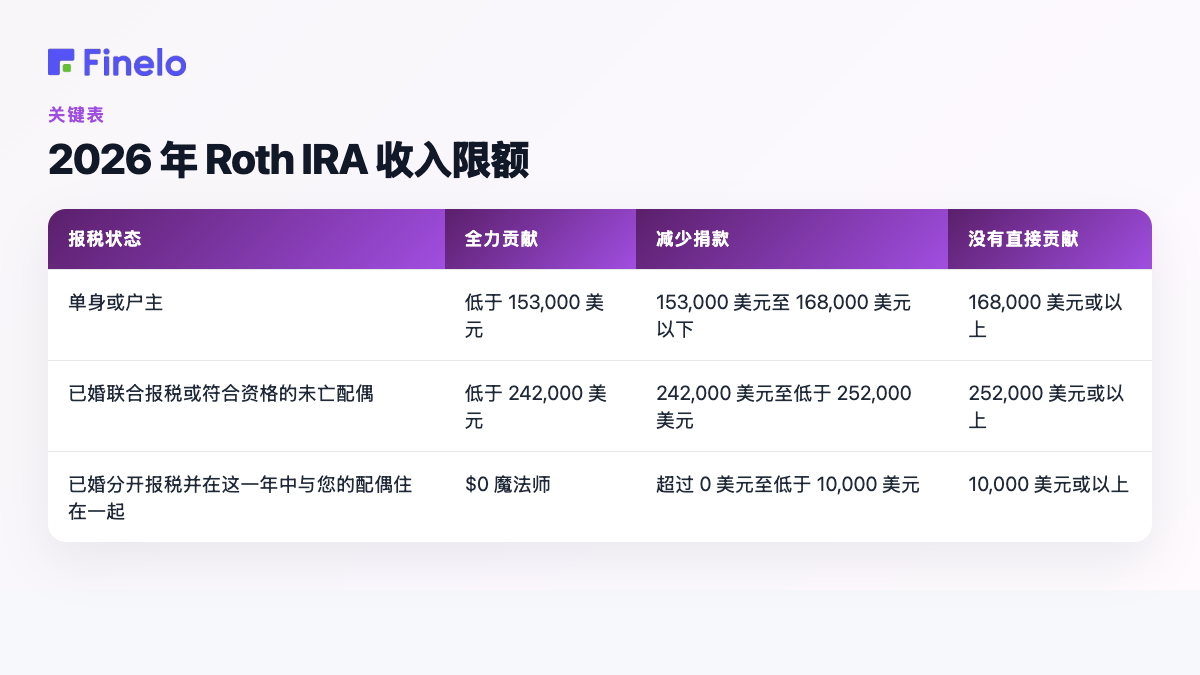The image size is (1200, 675).
Task: Click the Finelo brand name text
Action: [x=135, y=62]
